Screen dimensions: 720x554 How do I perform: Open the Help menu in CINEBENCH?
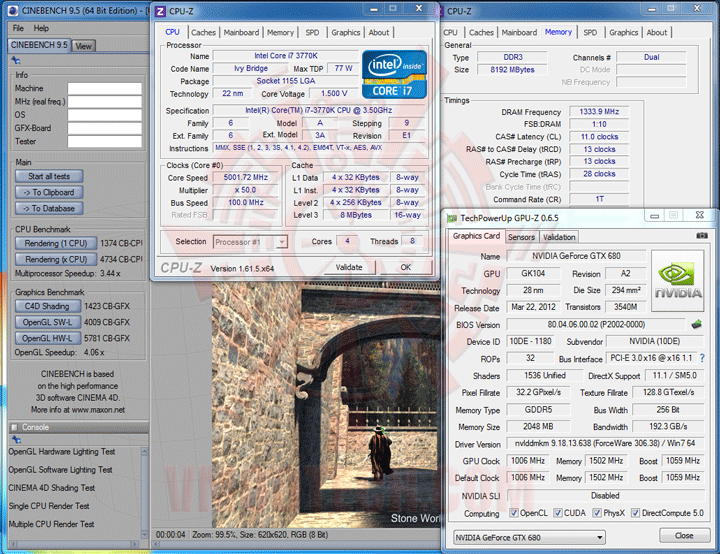click(x=41, y=28)
